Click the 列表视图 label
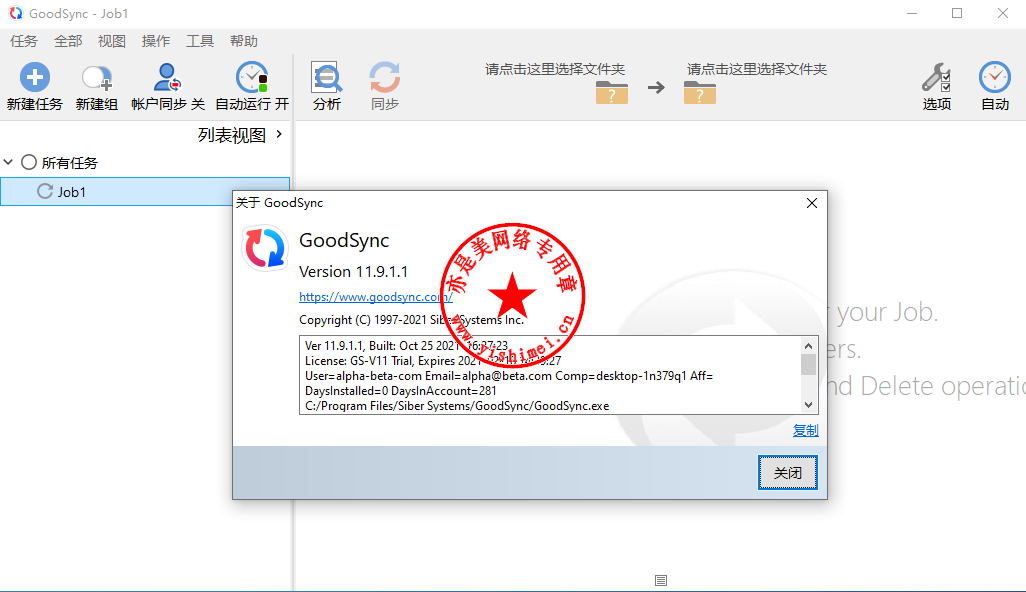The image size is (1026, 592). (232, 135)
